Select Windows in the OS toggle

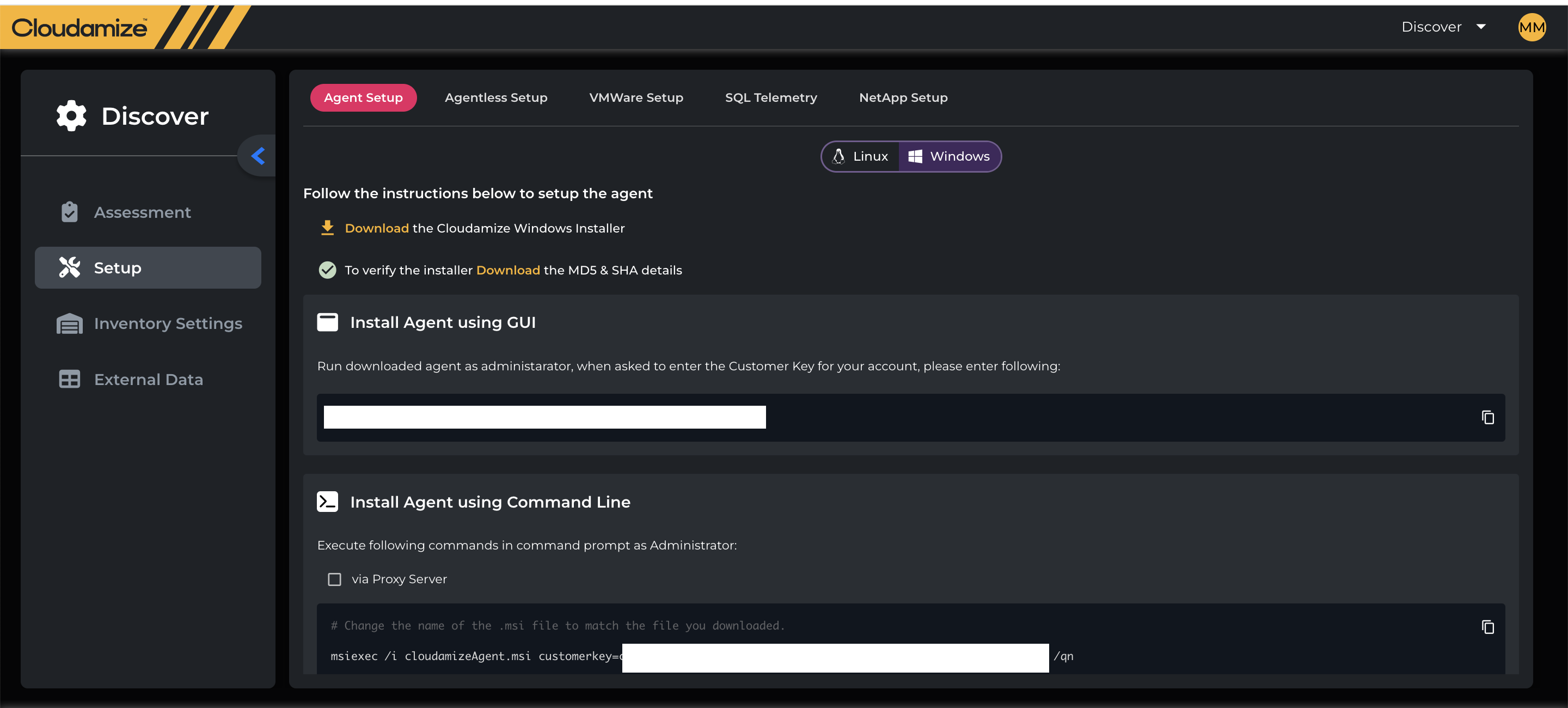point(950,156)
